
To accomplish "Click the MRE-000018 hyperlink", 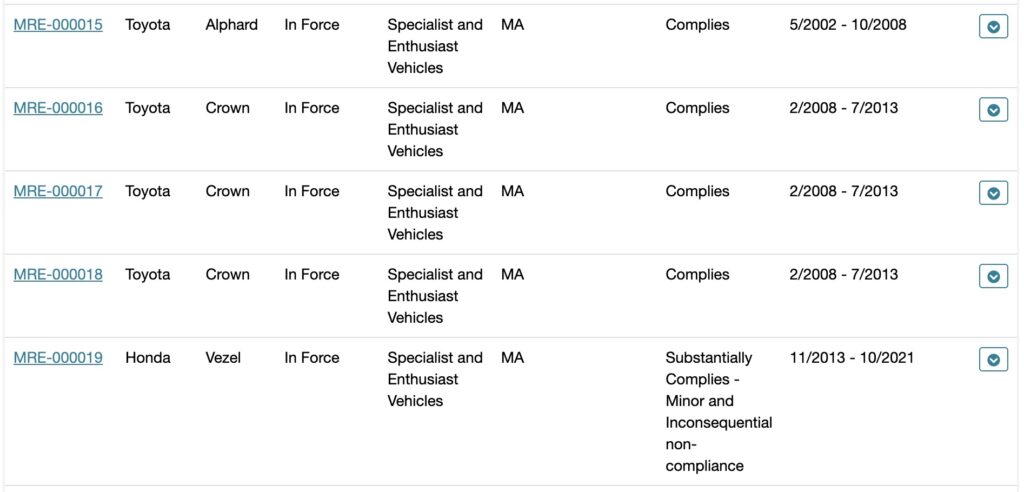I will (x=58, y=274).
